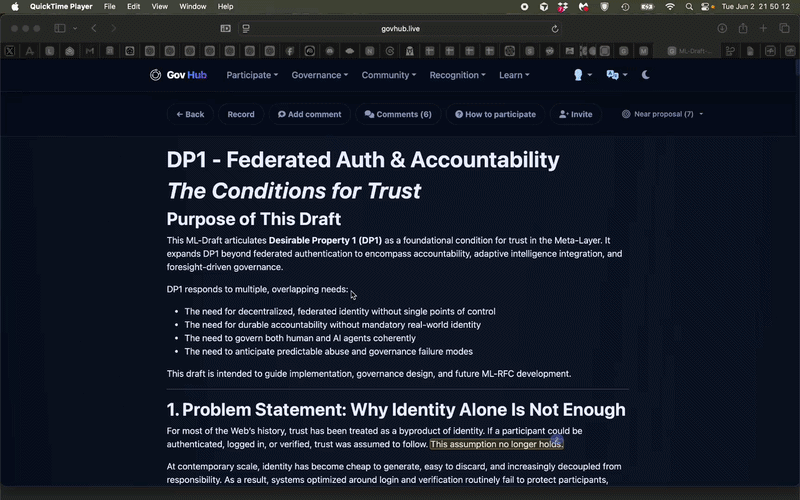Open Spotlight search in menu bar
Screen dimensions: 800x500
point(689,7)
